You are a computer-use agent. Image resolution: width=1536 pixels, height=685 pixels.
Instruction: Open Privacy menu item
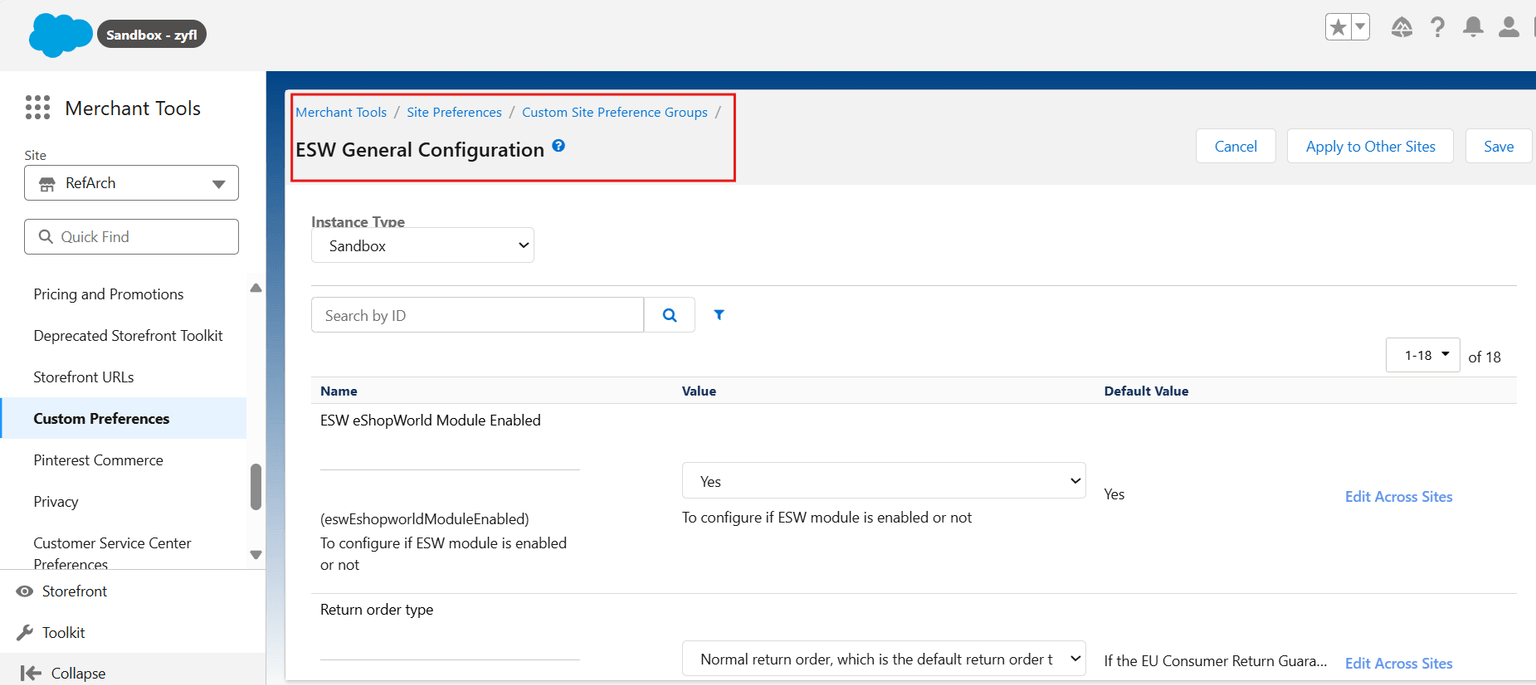(x=55, y=502)
